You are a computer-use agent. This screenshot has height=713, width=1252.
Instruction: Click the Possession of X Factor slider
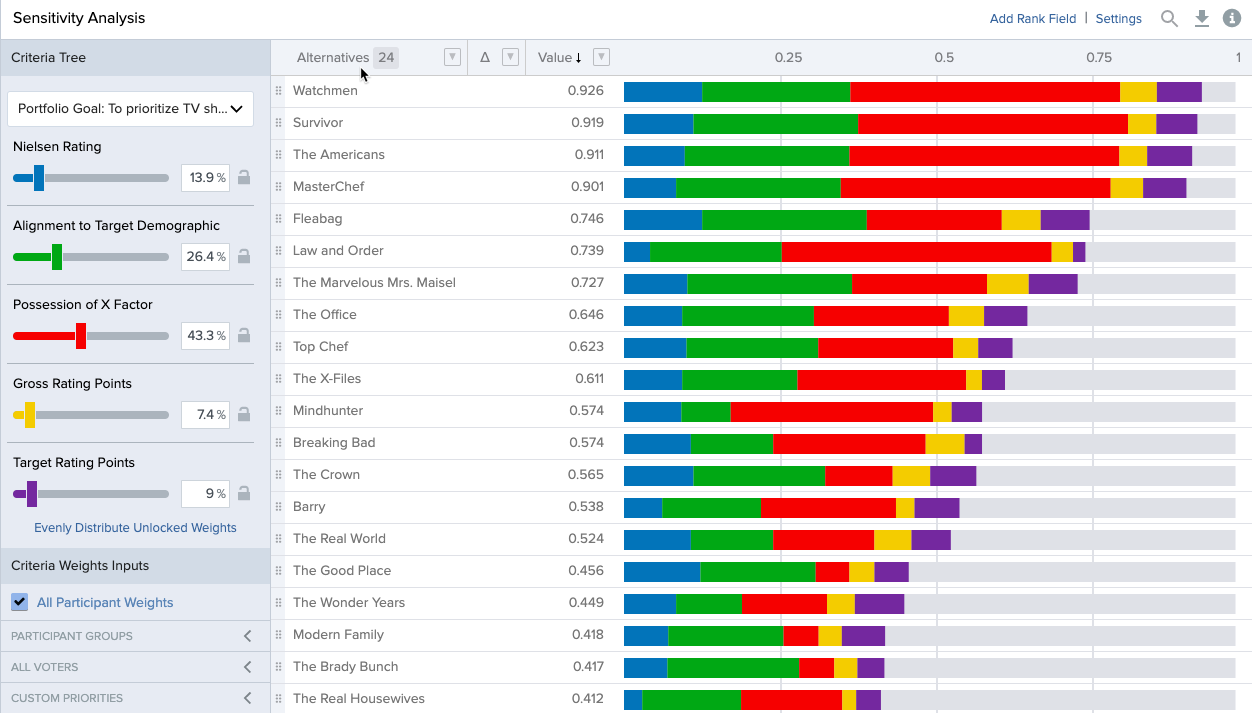pyautogui.click(x=81, y=336)
